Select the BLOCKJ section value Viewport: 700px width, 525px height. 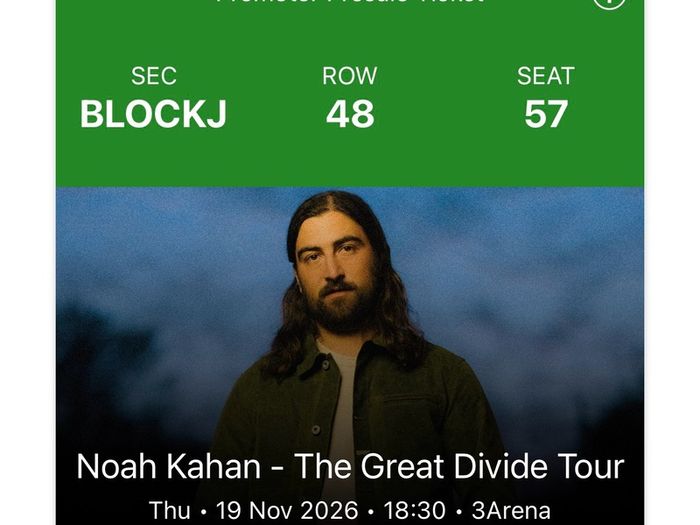154,114
